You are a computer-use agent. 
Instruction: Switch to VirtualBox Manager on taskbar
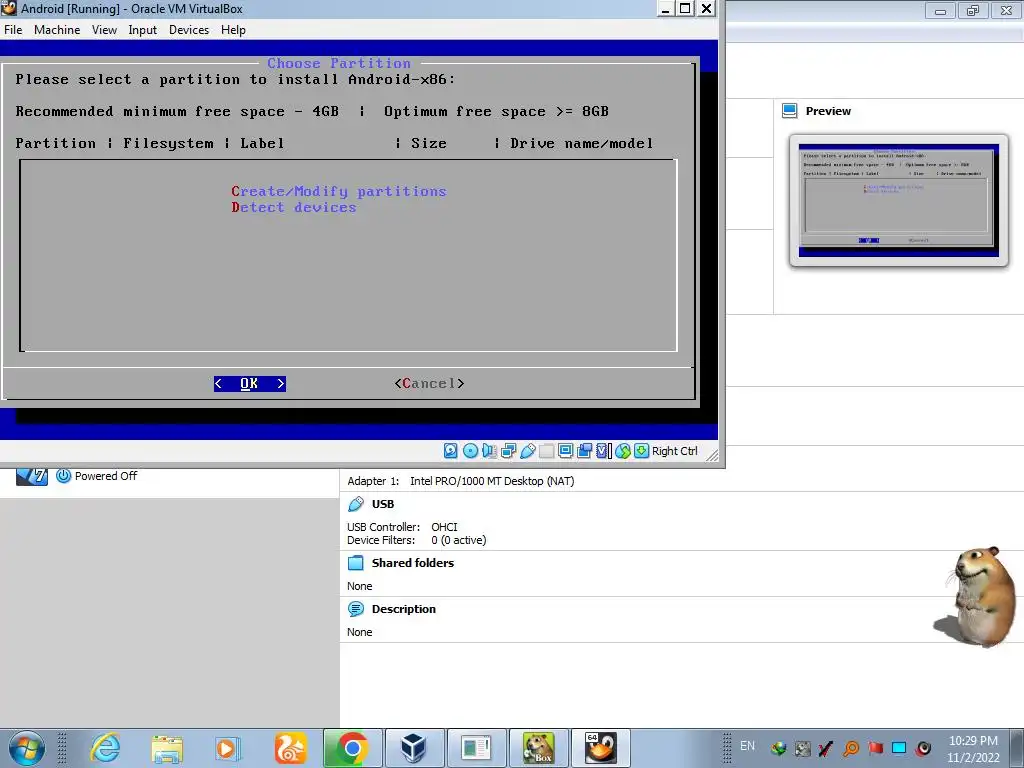(x=414, y=748)
